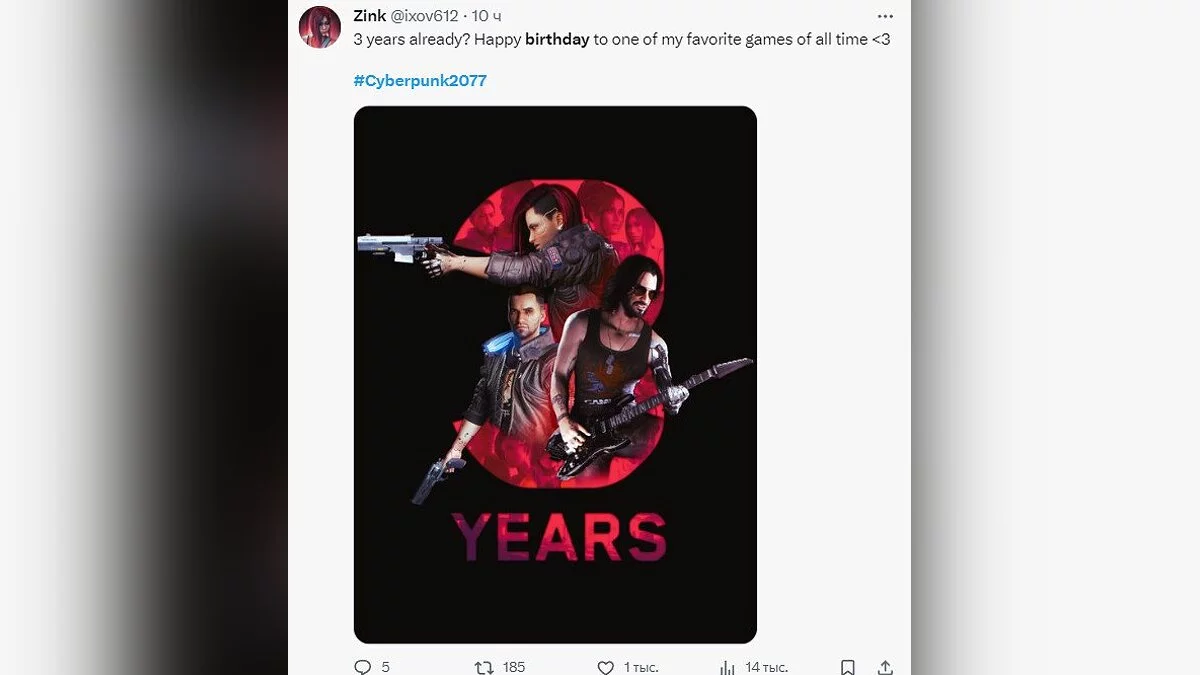Open view analytics bar chart icon
The width and height of the screenshot is (1200, 675).
click(727, 667)
